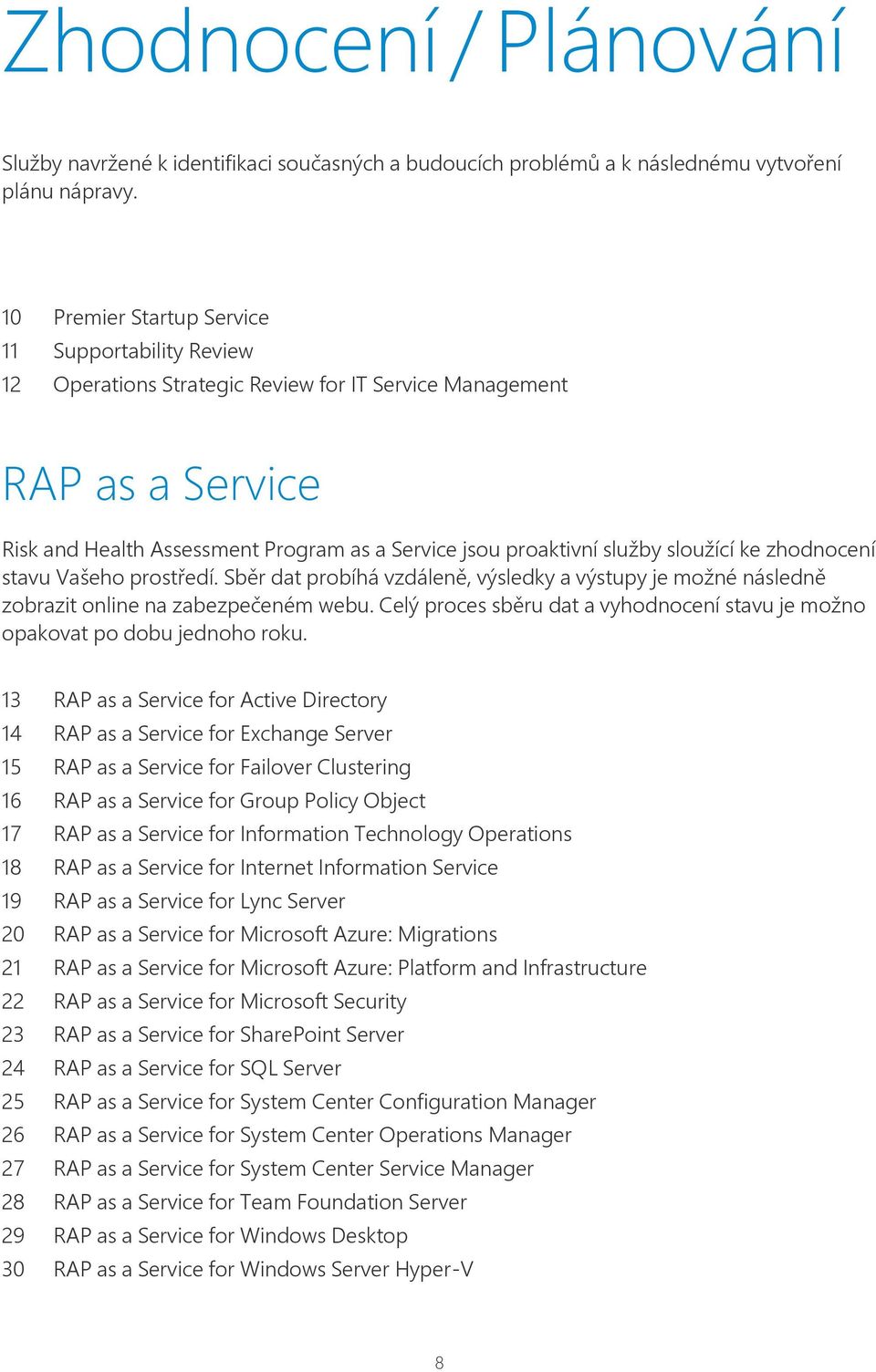Open RAP as a Service for Lync Server
This screenshot has width=876, height=1372.
pyautogui.click(x=200, y=901)
